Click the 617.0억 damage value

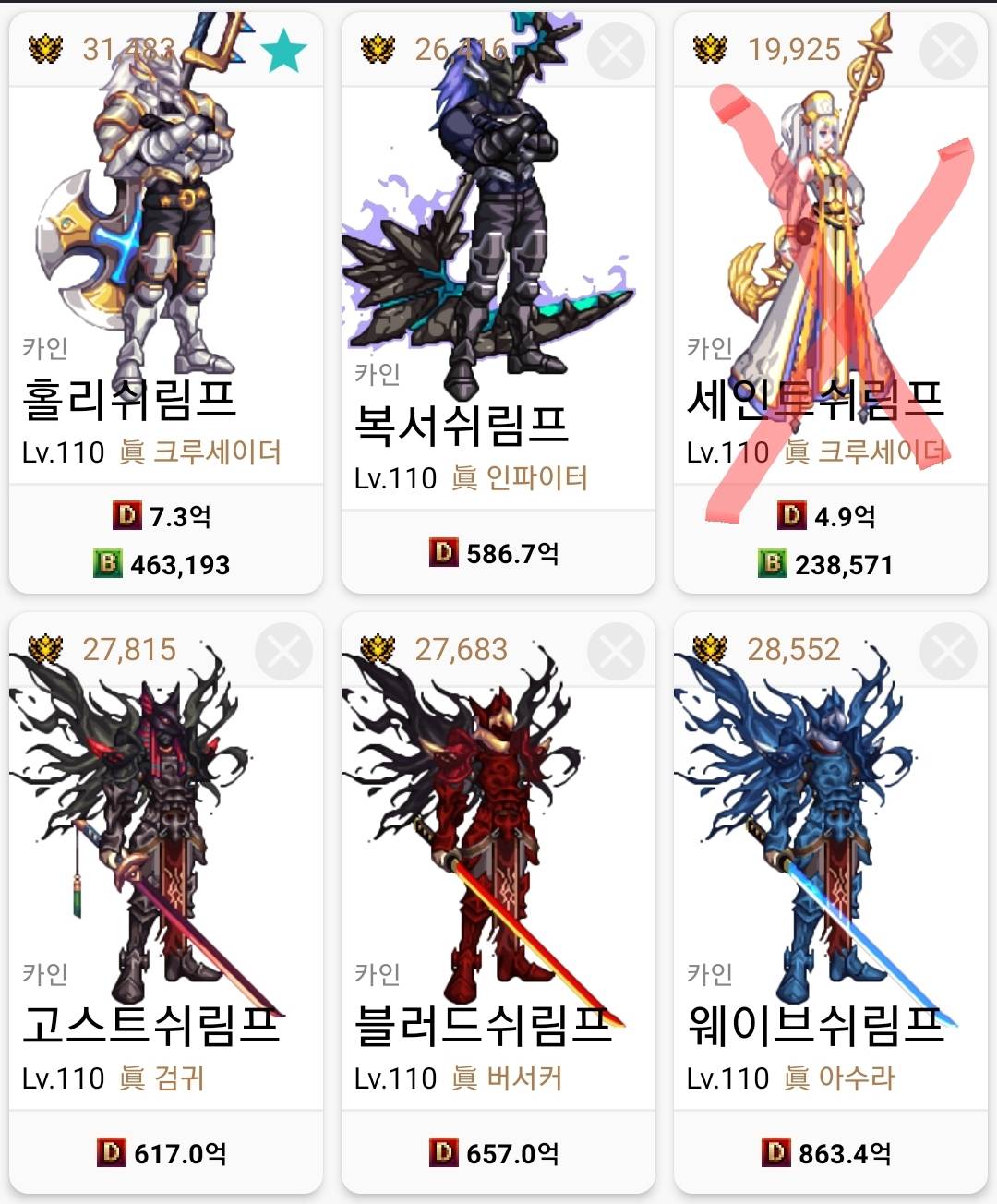pos(180,1153)
